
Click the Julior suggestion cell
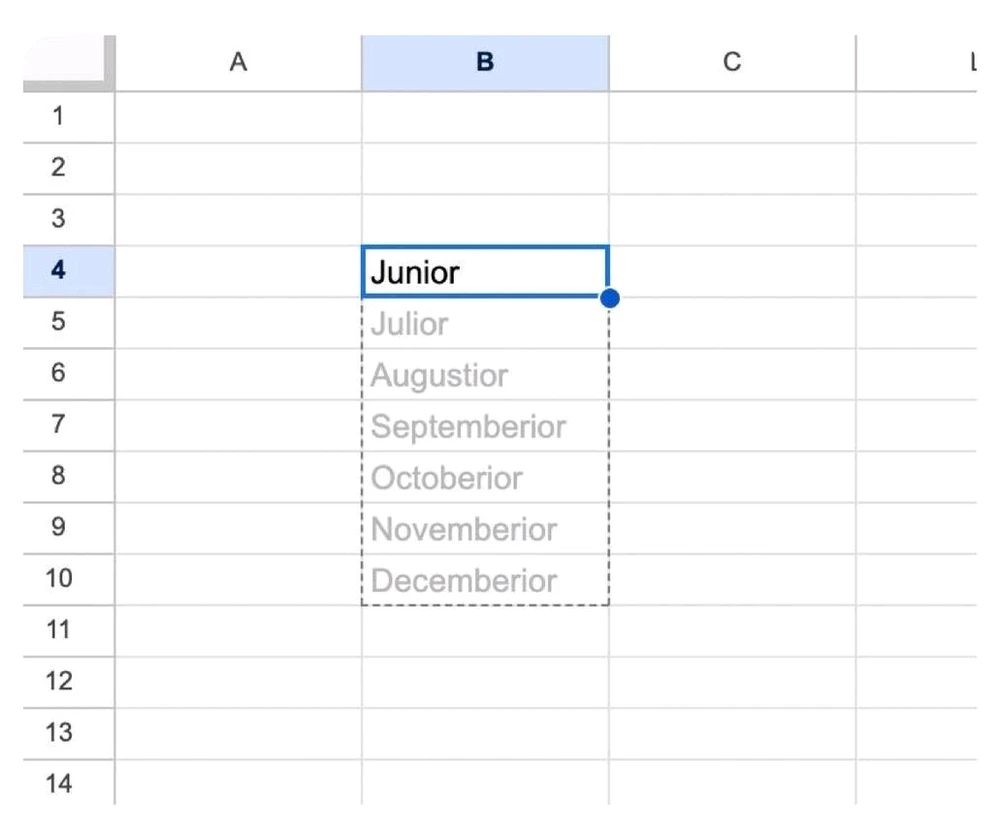pos(485,324)
